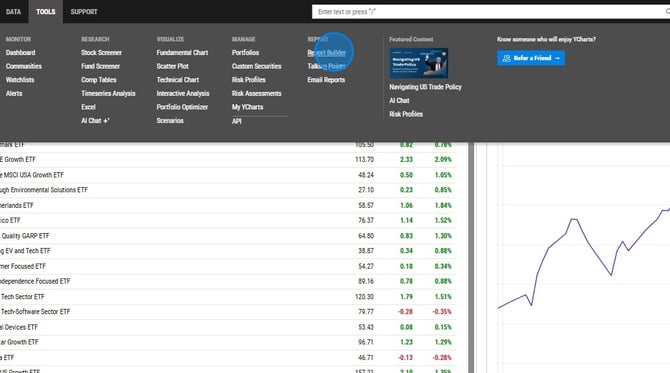Select the Independence Focused ETF row
Viewport: 670px width, 373px height.
(x=228, y=281)
